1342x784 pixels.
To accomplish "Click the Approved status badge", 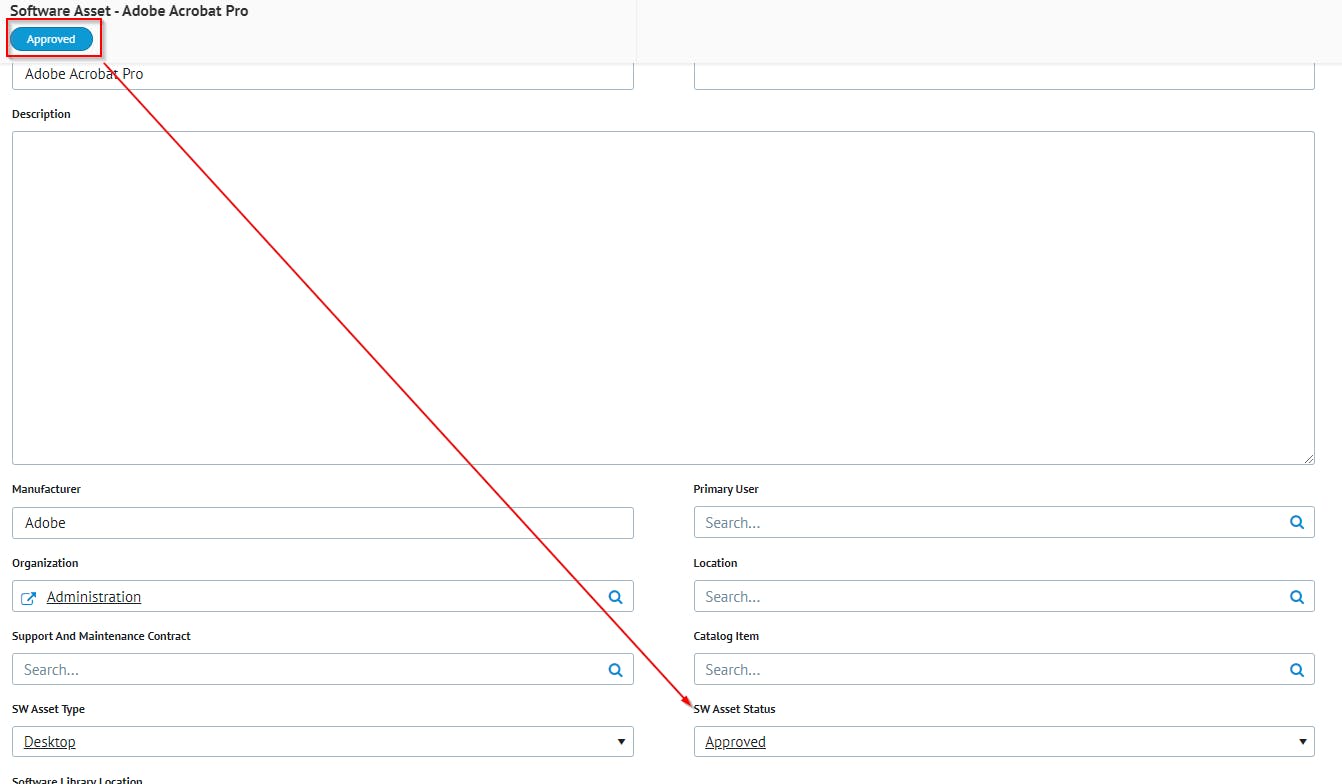I will [51, 40].
